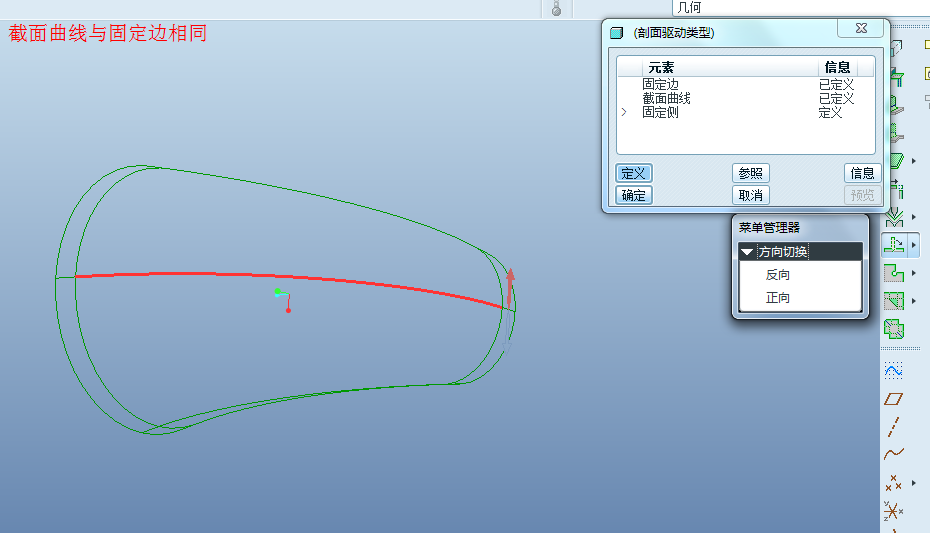Click the 信息 button in the dialog
Image resolution: width=930 pixels, height=533 pixels.
(862, 173)
